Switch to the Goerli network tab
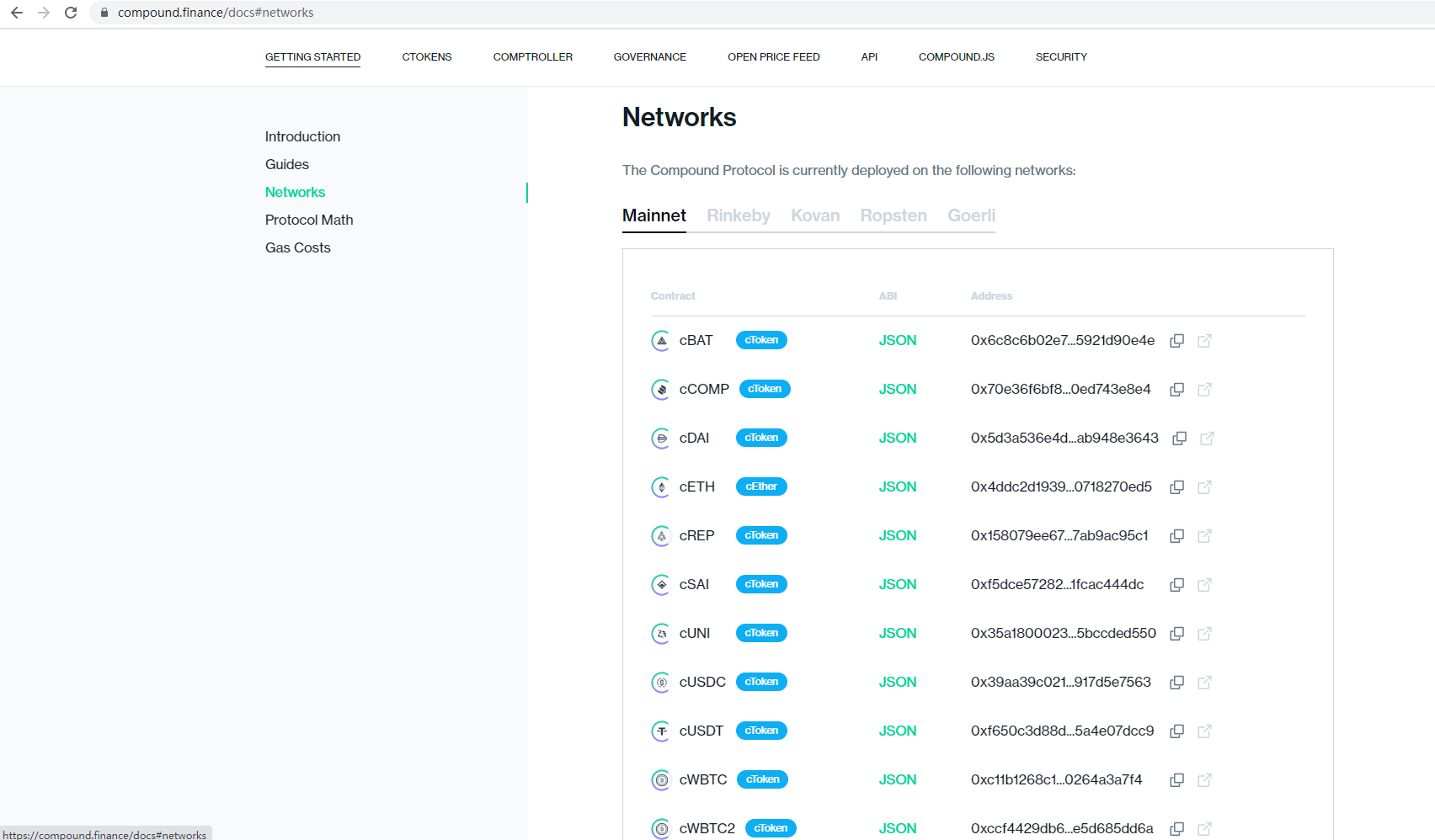 pos(972,215)
